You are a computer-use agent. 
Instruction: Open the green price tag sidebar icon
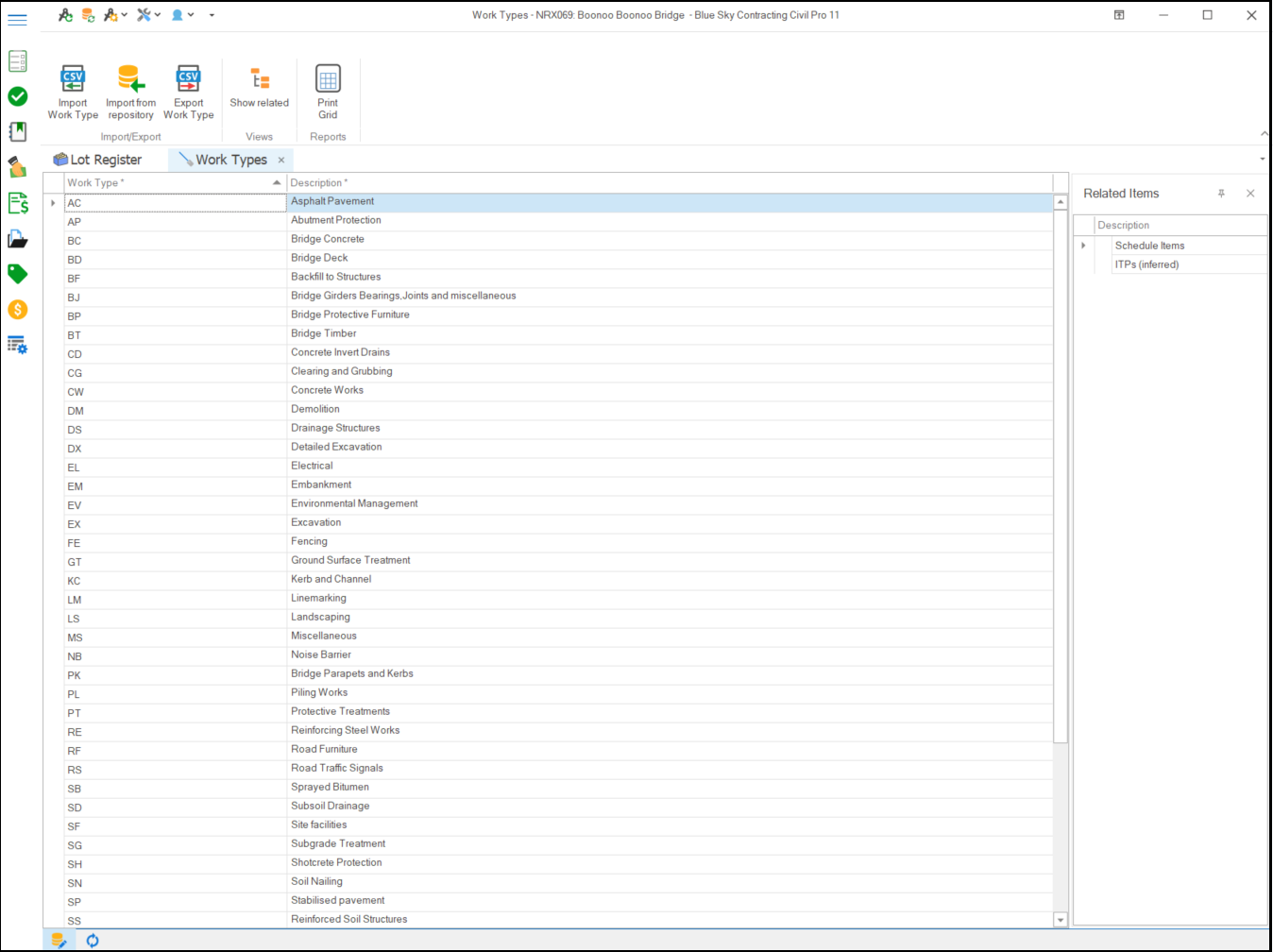click(18, 274)
